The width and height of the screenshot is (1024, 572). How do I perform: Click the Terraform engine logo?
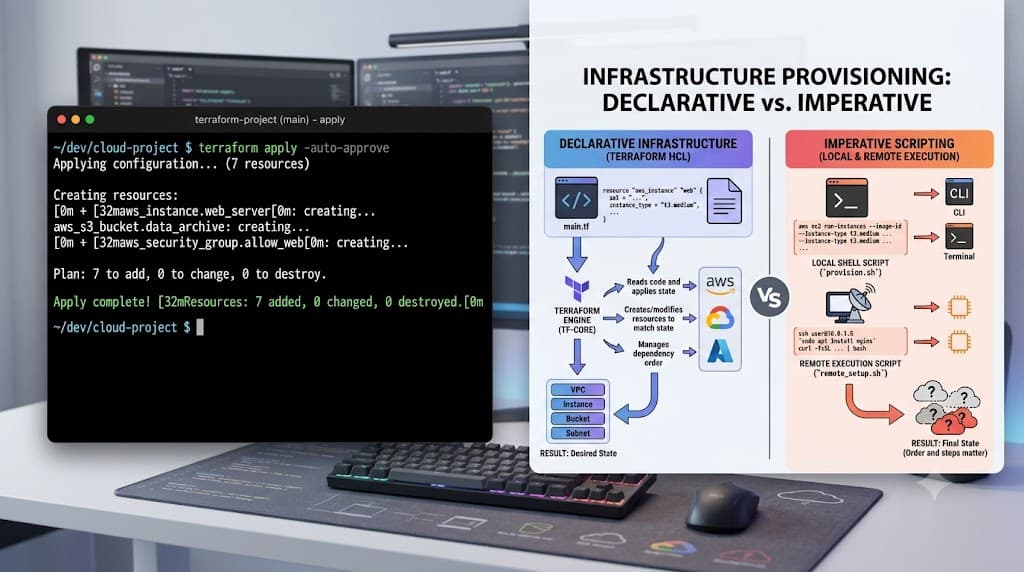tap(577, 288)
